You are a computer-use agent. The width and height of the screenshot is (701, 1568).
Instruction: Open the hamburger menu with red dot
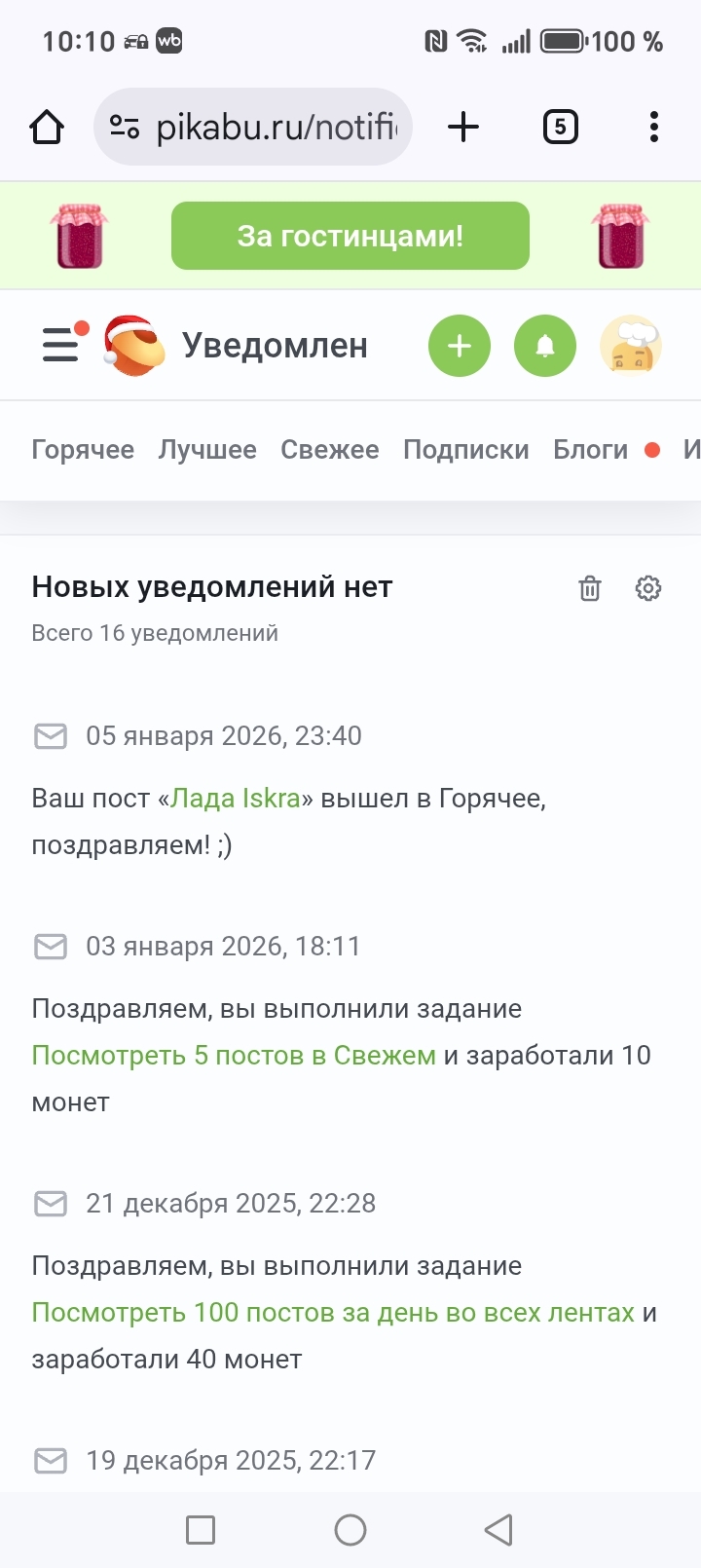tap(60, 345)
